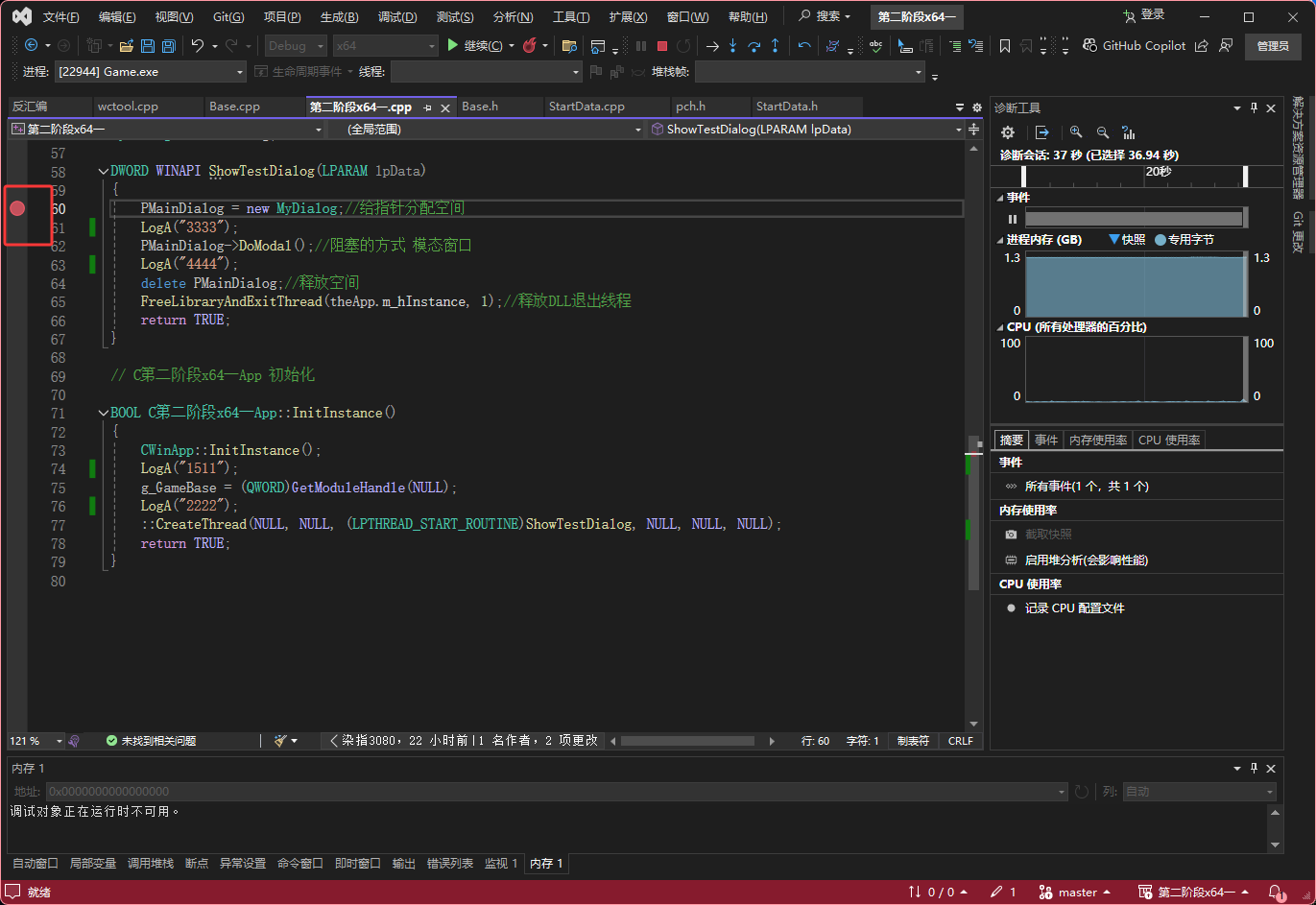Click the reset chart view icon in diagnostics

point(1129,132)
